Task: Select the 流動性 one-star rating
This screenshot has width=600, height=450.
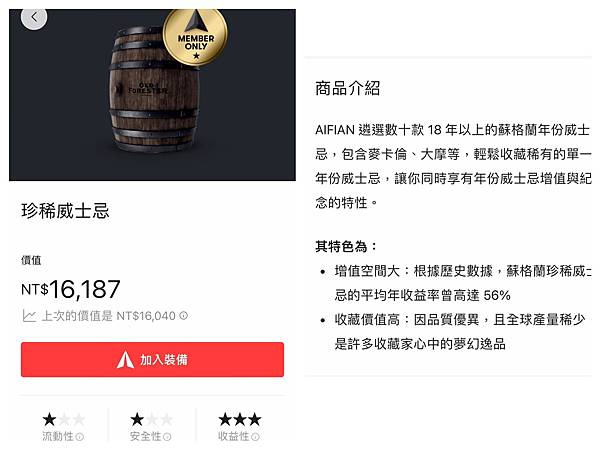Action: [x=64, y=420]
